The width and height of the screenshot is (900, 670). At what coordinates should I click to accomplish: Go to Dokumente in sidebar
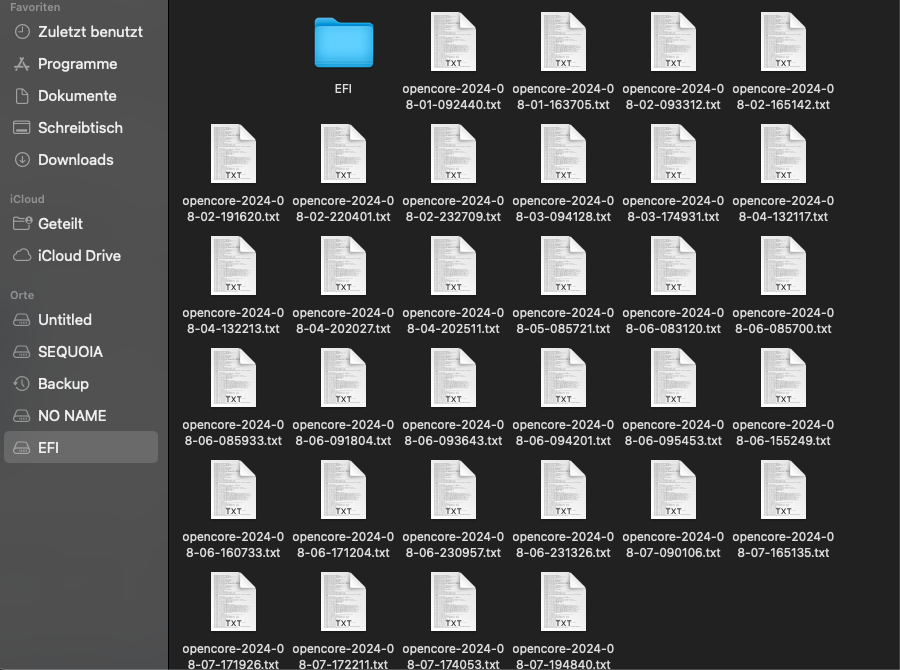click(81, 96)
